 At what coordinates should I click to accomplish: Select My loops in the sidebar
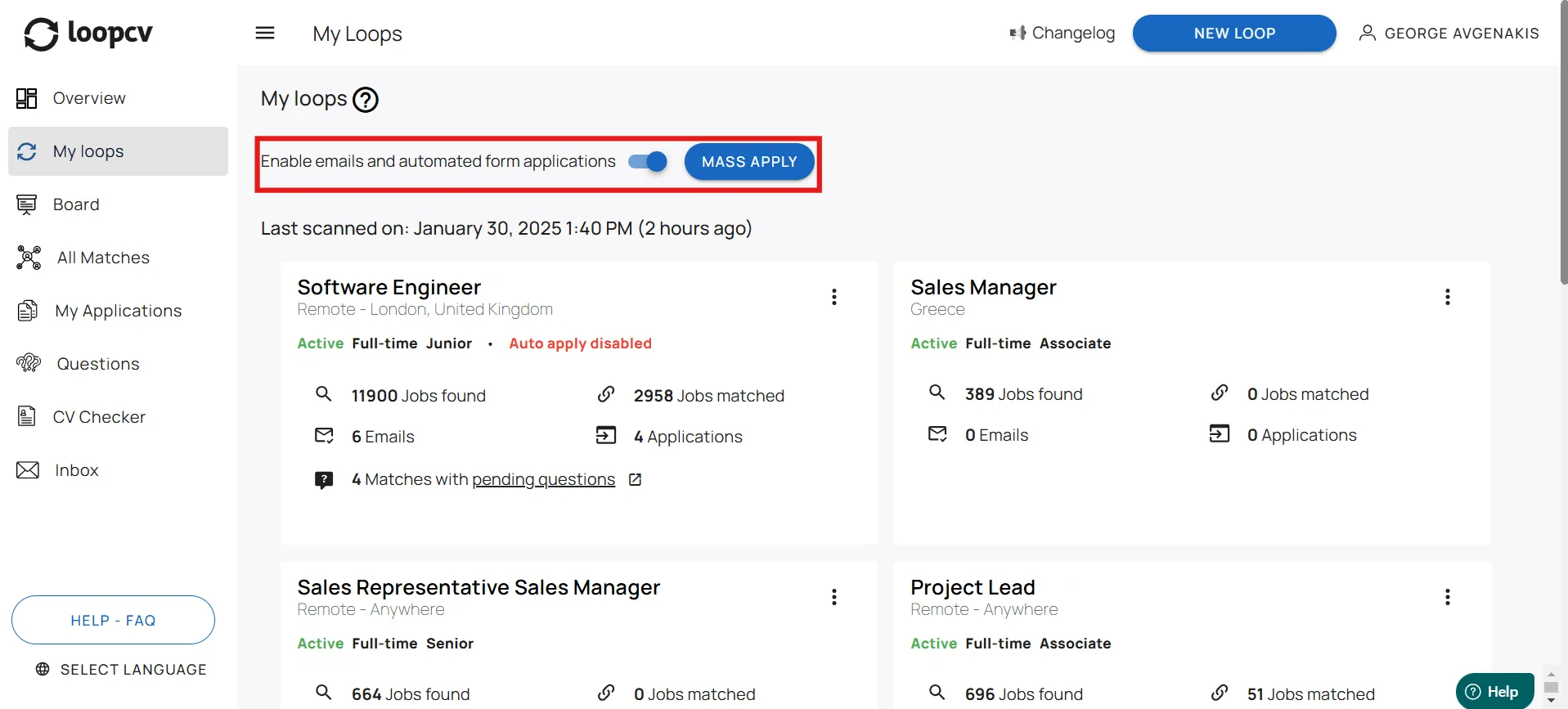[x=118, y=151]
